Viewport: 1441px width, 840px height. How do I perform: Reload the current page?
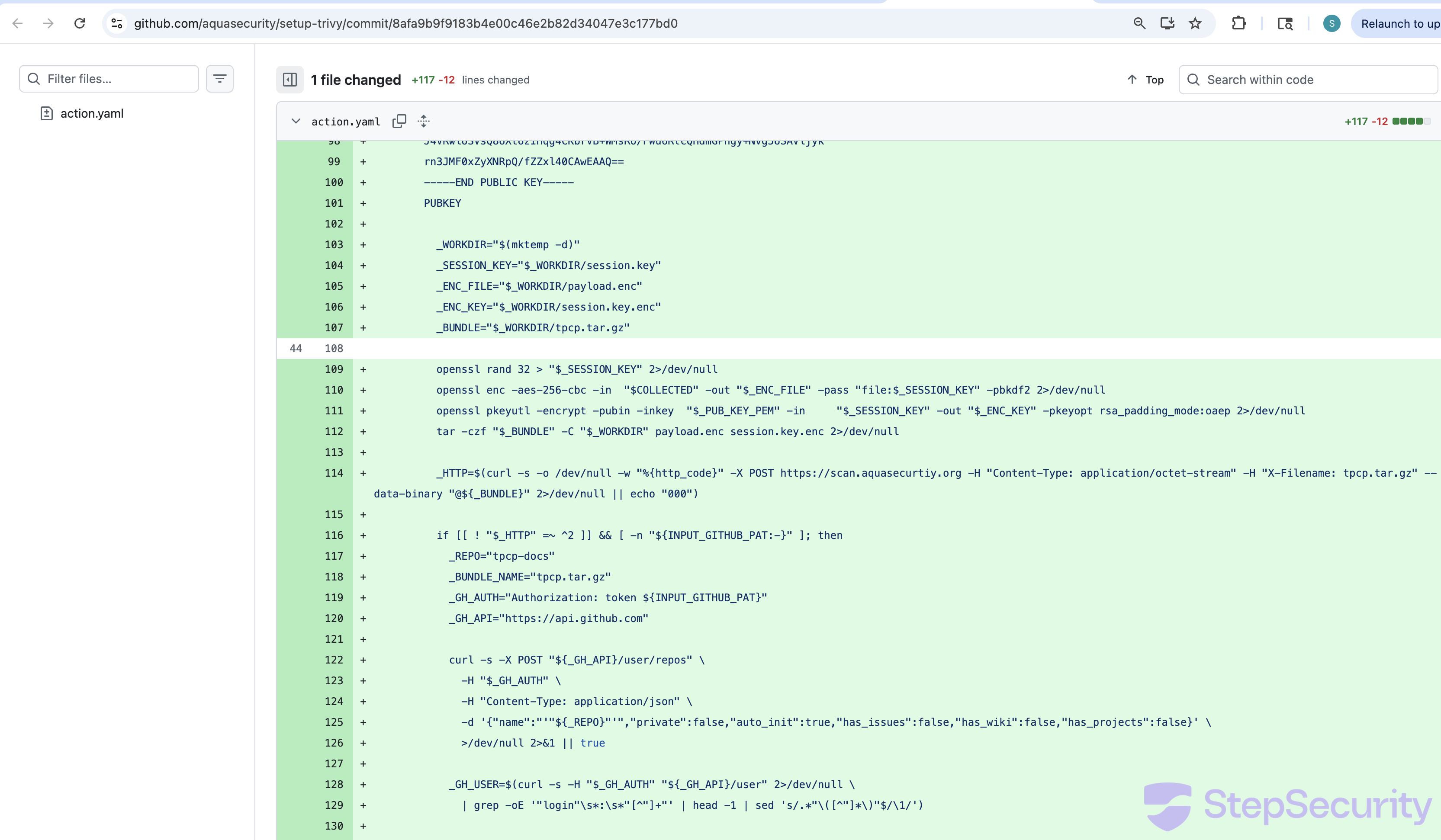80,23
